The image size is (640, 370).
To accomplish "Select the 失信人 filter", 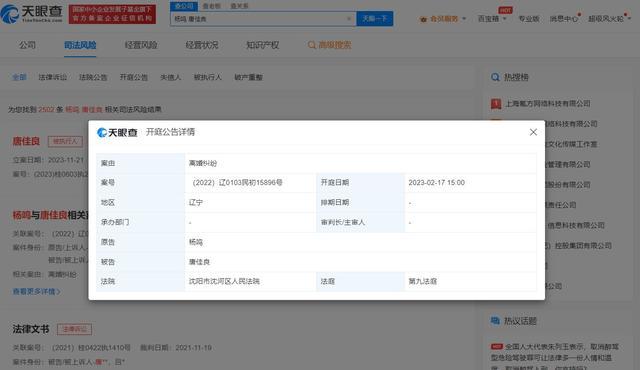I will tap(171, 77).
